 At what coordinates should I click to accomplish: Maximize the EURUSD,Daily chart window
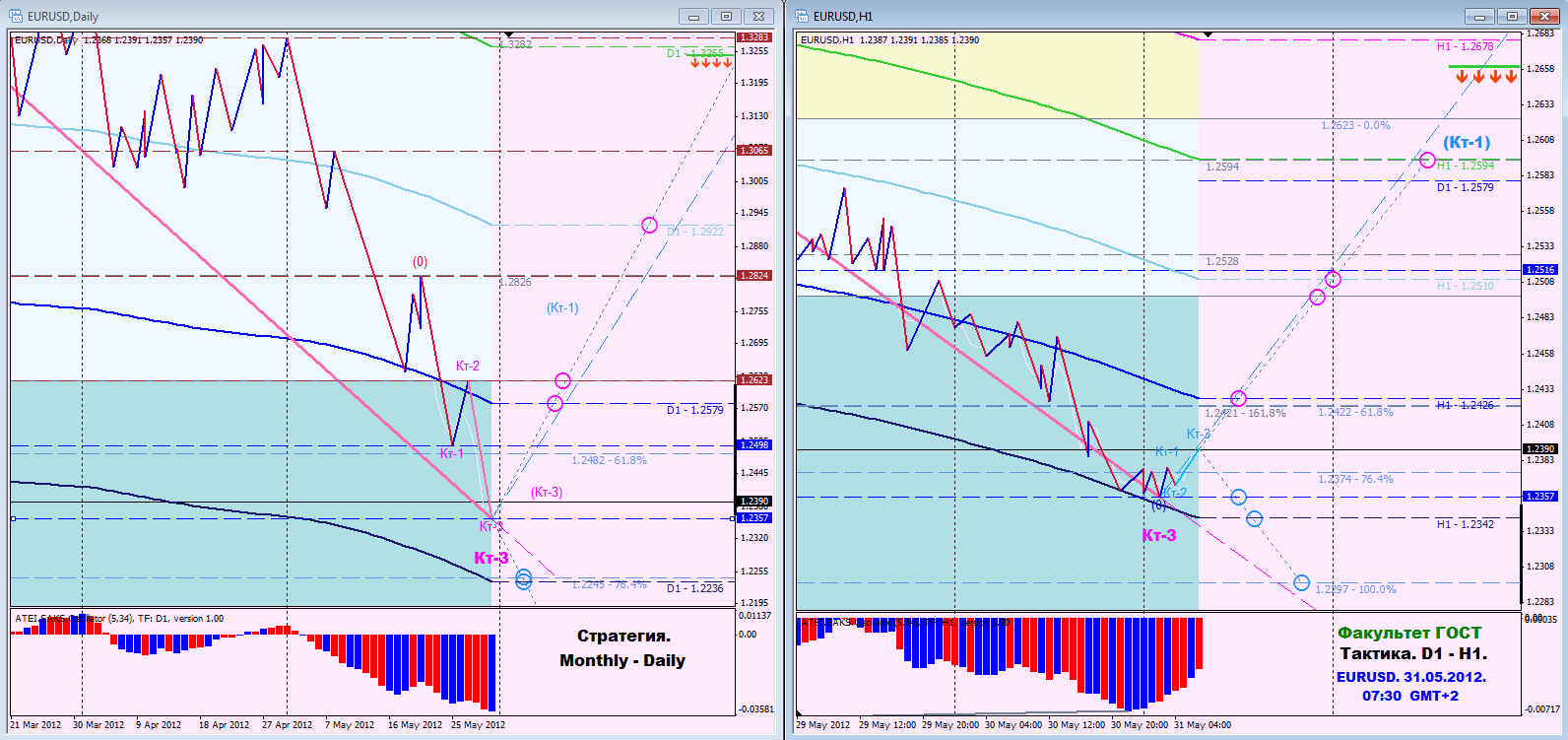[x=726, y=16]
